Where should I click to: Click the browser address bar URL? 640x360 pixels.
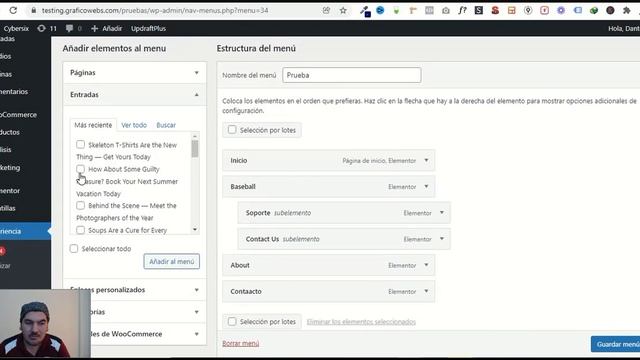[x=155, y=11]
